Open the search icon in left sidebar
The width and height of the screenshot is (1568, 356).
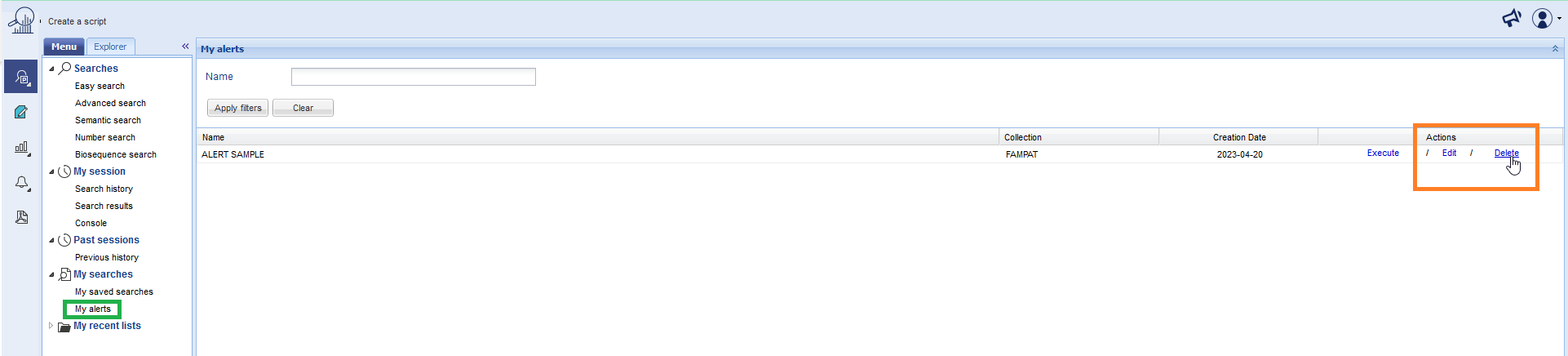click(x=21, y=77)
